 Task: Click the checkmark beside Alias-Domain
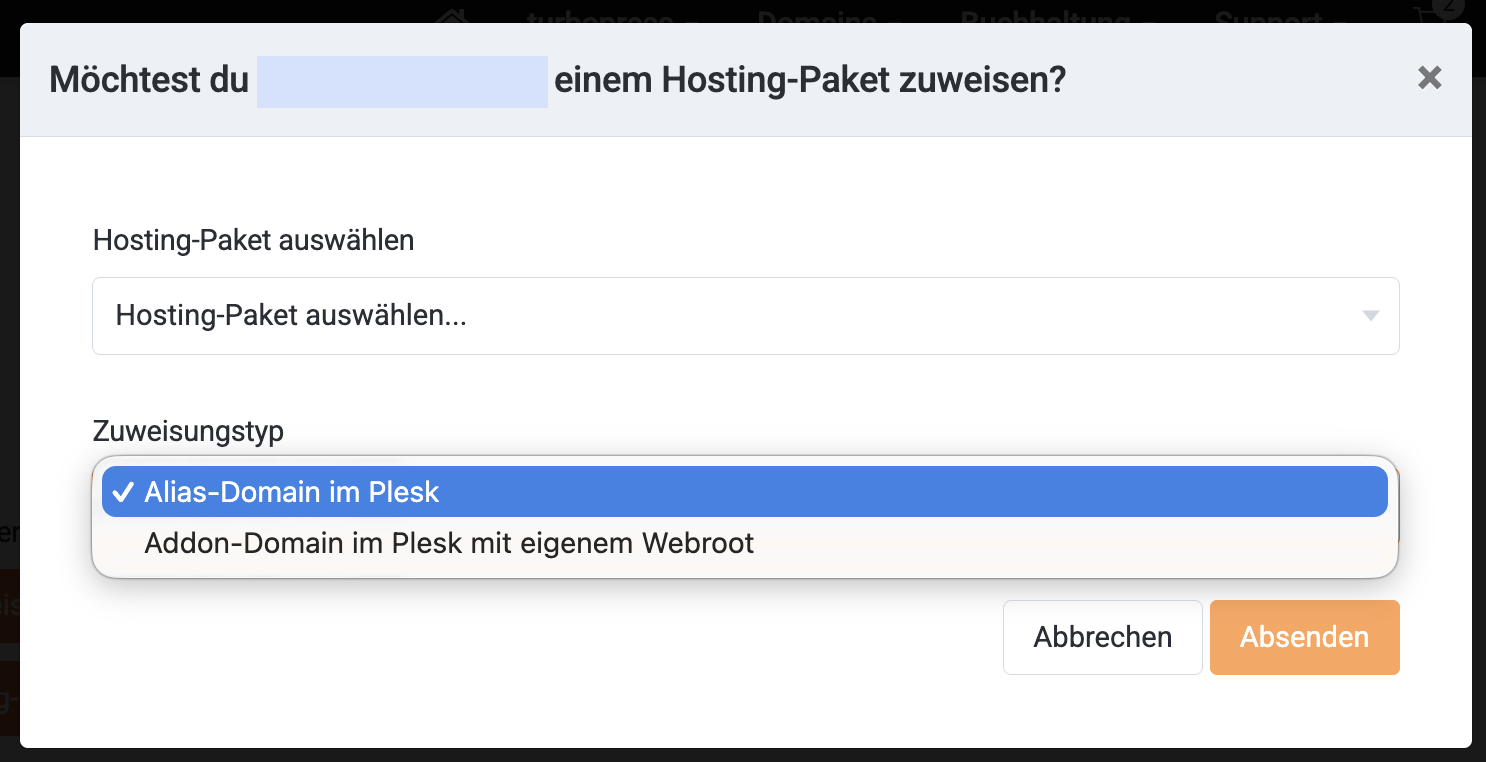123,492
